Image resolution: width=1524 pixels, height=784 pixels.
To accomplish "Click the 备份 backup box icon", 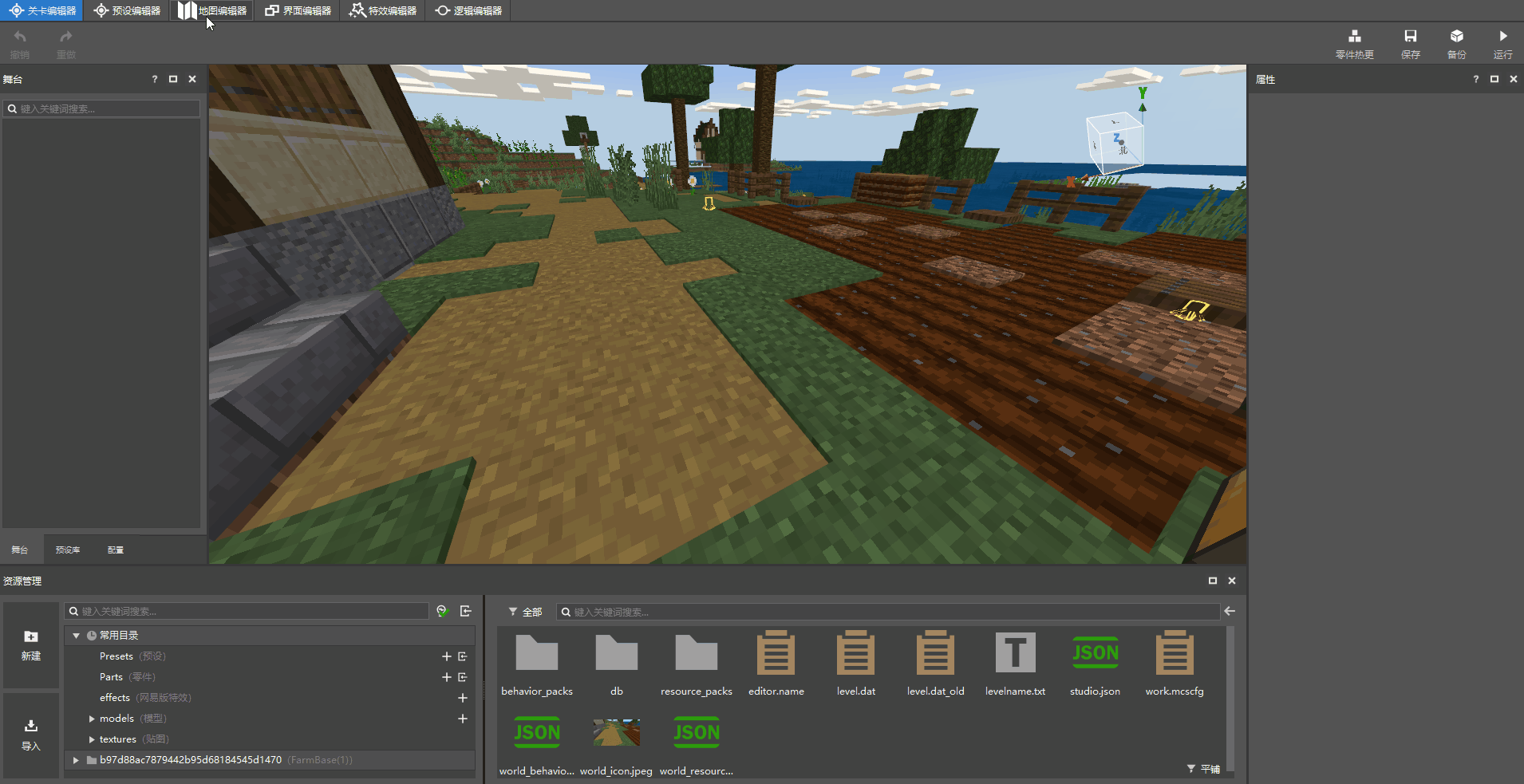I will pyautogui.click(x=1457, y=37).
